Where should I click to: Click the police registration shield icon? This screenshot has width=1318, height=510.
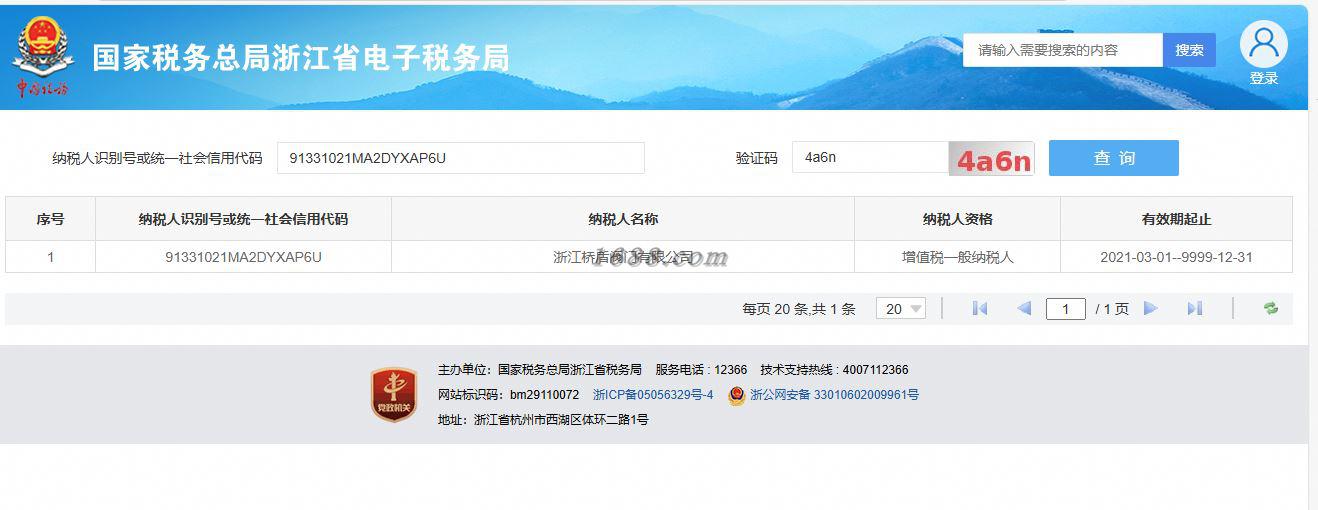pos(737,395)
